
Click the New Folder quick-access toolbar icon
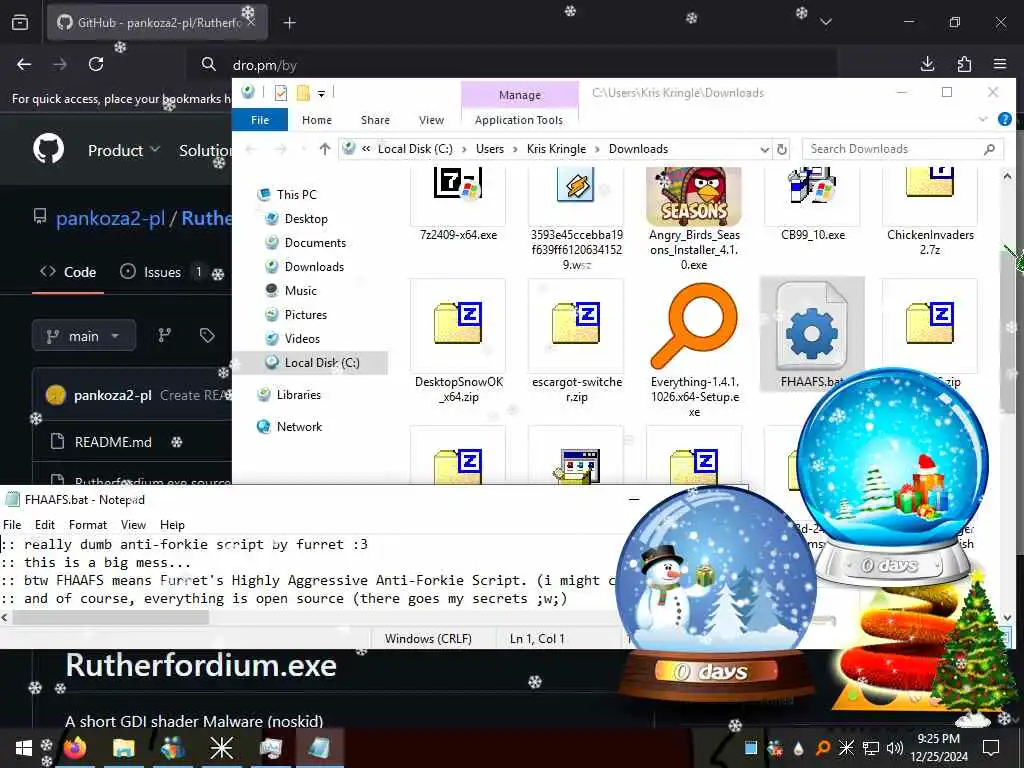click(x=303, y=93)
